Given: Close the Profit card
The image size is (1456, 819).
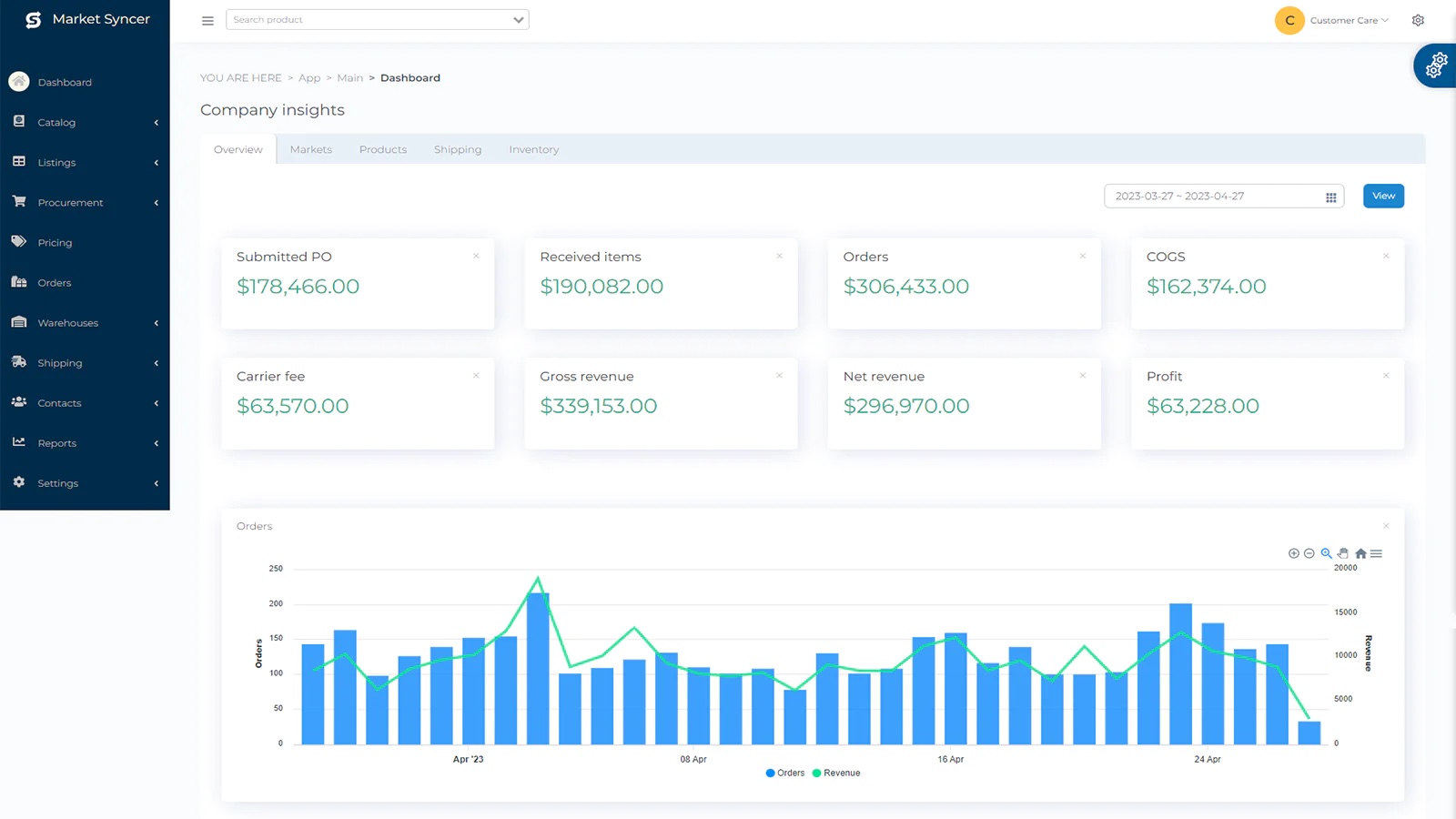Looking at the screenshot, I should 1386,376.
